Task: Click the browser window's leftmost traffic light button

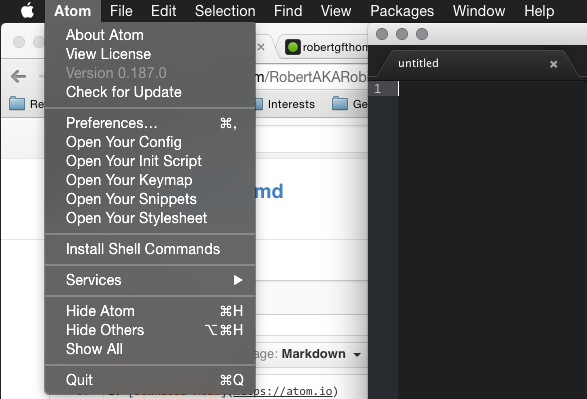Action: 19,42
